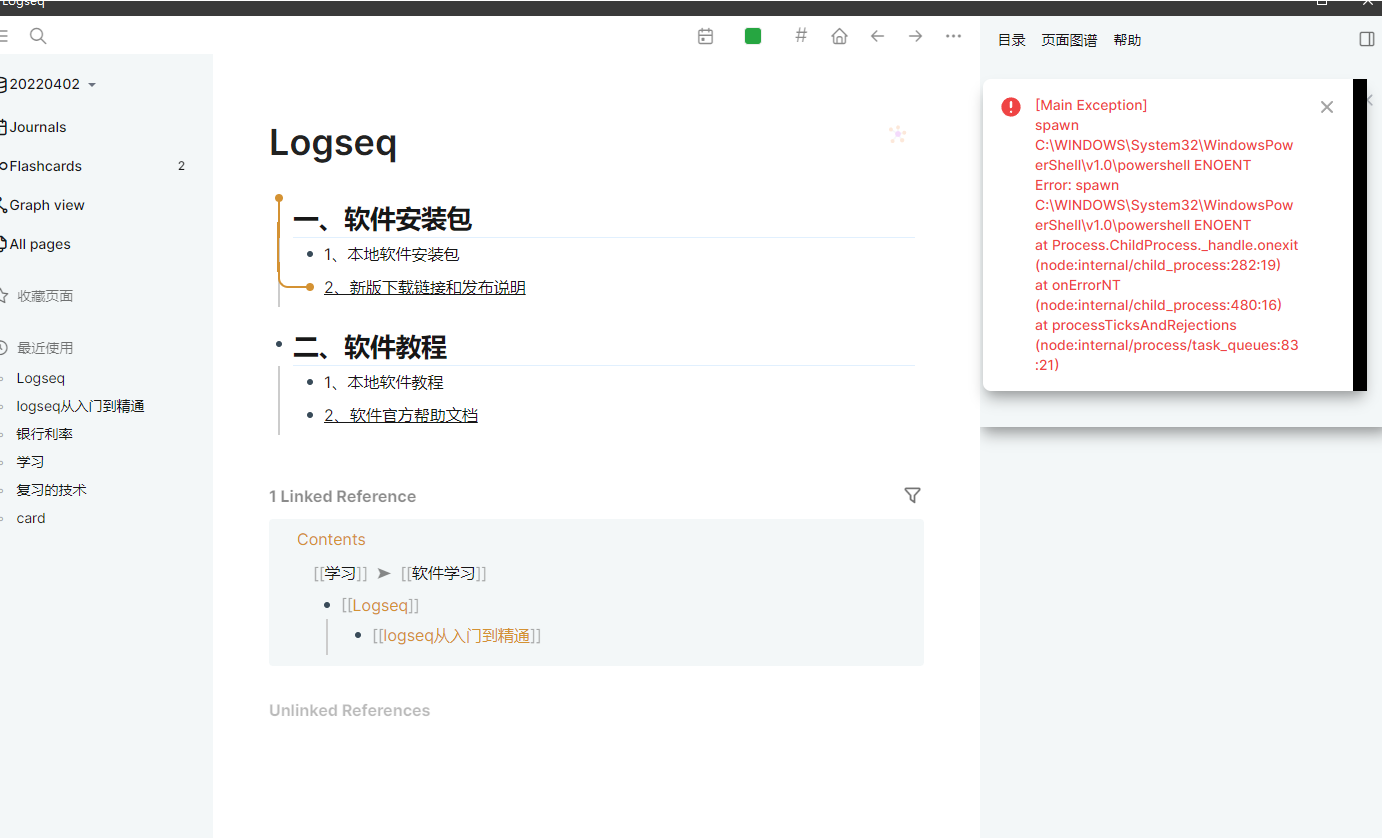
Task: Expand Unlinked References section
Action: tap(349, 710)
